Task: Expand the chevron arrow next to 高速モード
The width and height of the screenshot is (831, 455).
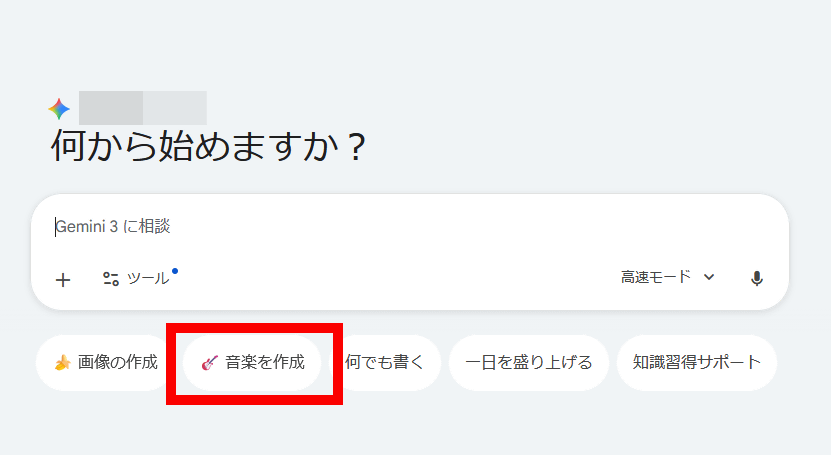Action: pyautogui.click(x=709, y=277)
